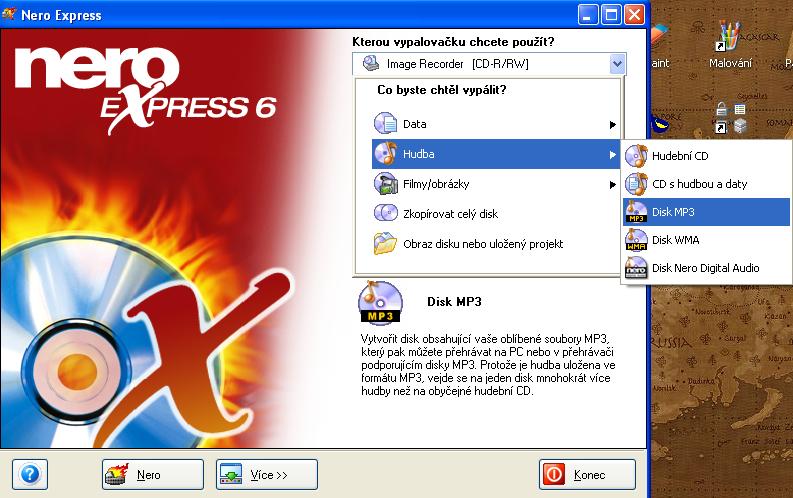Click the Data disc icon
The image size is (793, 498).
click(385, 123)
